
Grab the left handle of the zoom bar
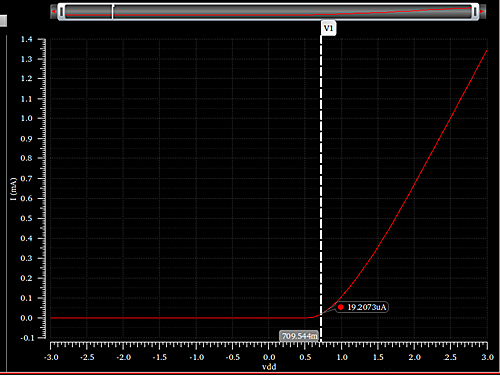pos(62,12)
